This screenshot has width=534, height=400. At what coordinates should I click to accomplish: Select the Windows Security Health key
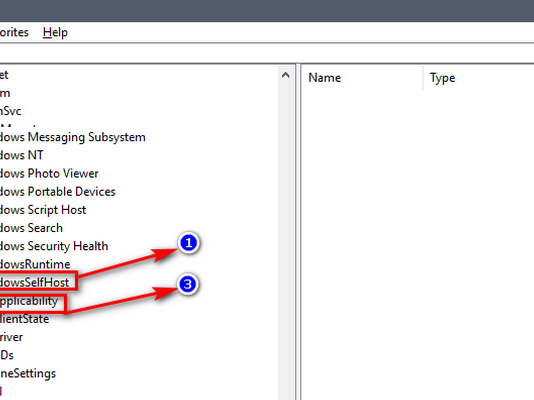pyautogui.click(x=54, y=246)
